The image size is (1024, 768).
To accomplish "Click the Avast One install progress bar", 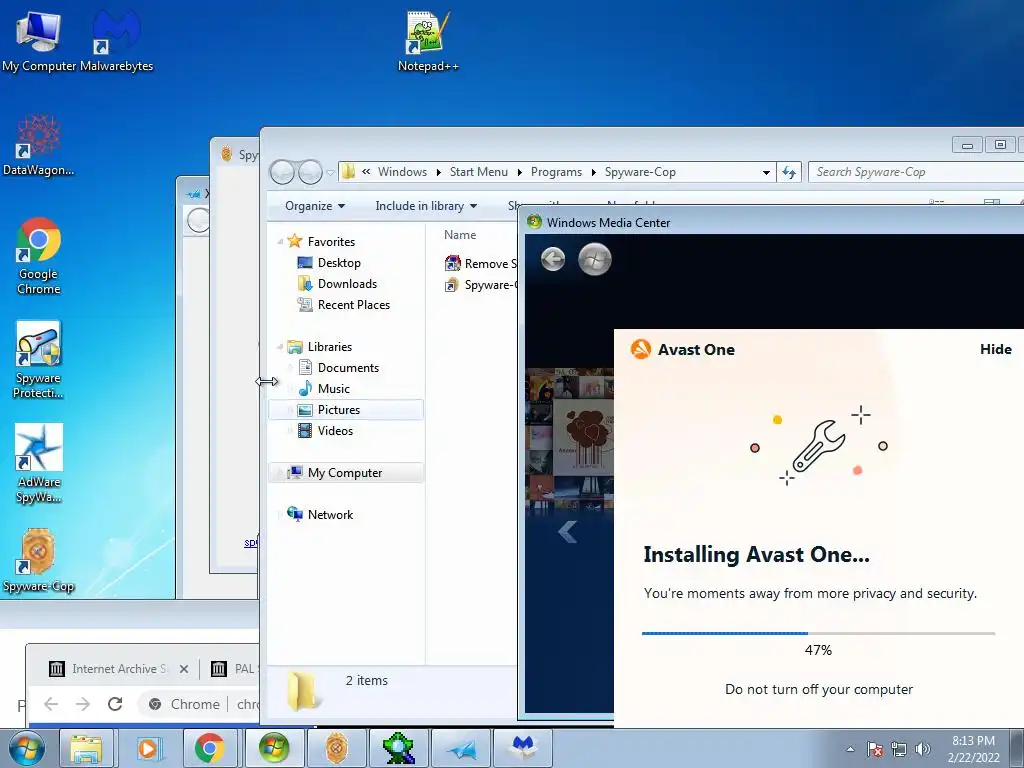I will (x=818, y=633).
